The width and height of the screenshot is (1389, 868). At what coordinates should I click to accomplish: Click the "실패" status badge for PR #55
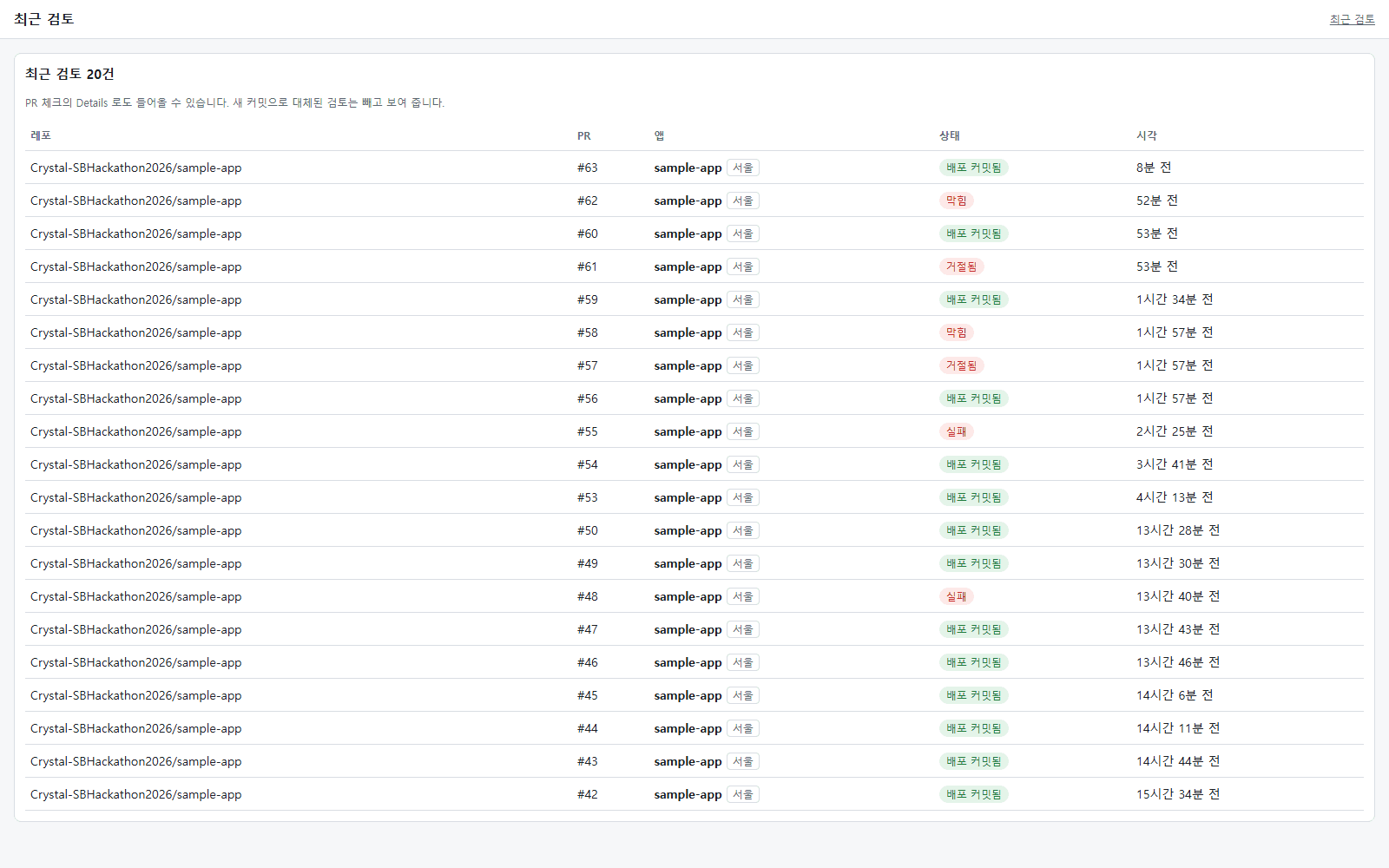click(x=956, y=431)
